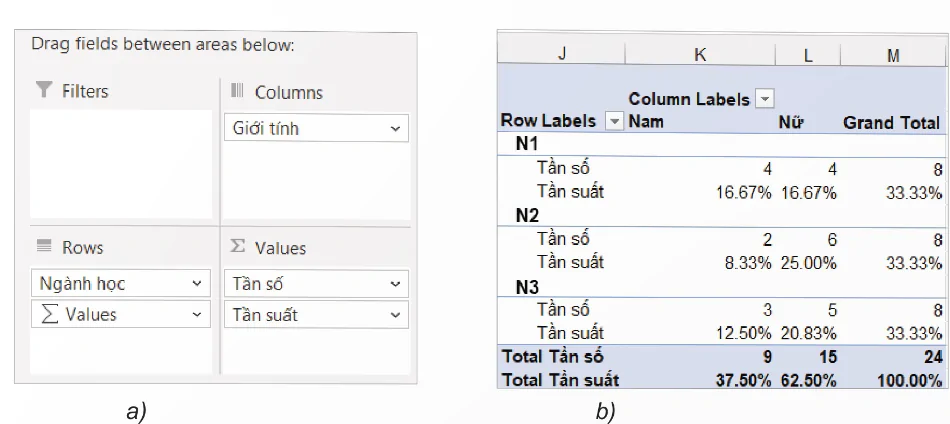Click the sigma symbol in Rows Values field
The height and width of the screenshot is (424, 950).
[x=48, y=315]
